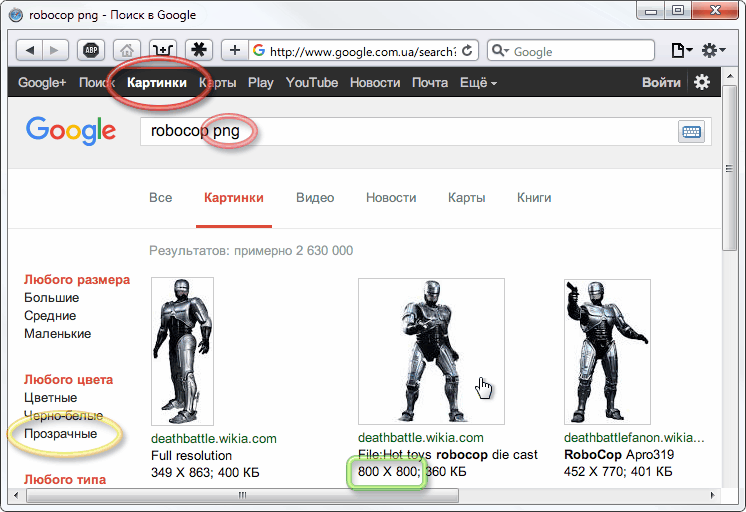
Task: Select the red Картинки results tab
Action: 234,197
